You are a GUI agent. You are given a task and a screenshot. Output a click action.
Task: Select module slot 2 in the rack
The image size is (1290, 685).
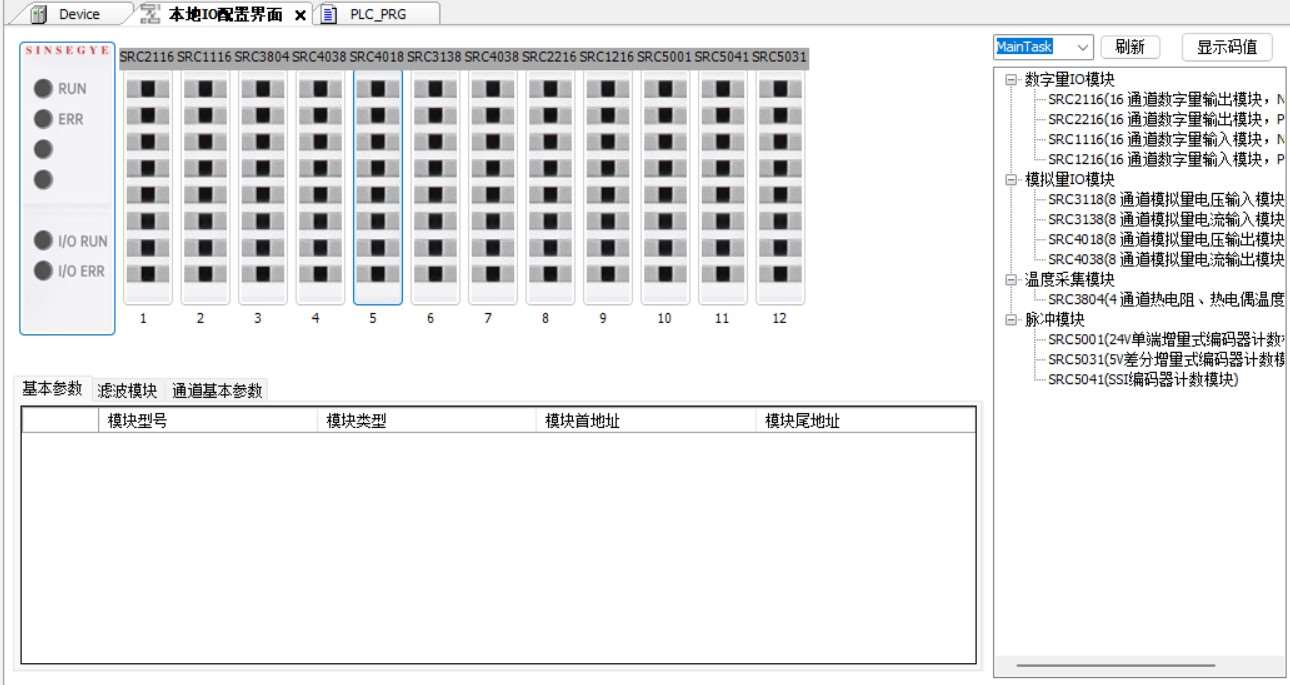point(205,187)
